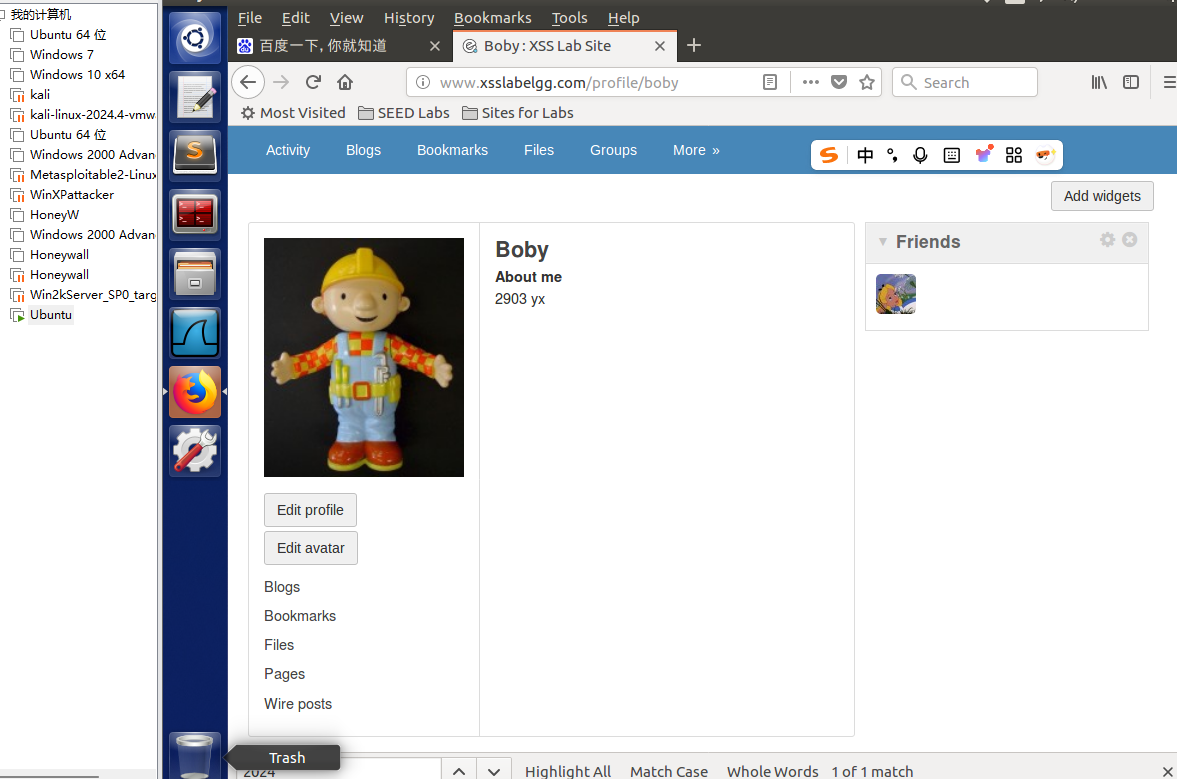This screenshot has width=1177, height=779.
Task: Open Sogou toolbox grid icon
Action: [1014, 155]
